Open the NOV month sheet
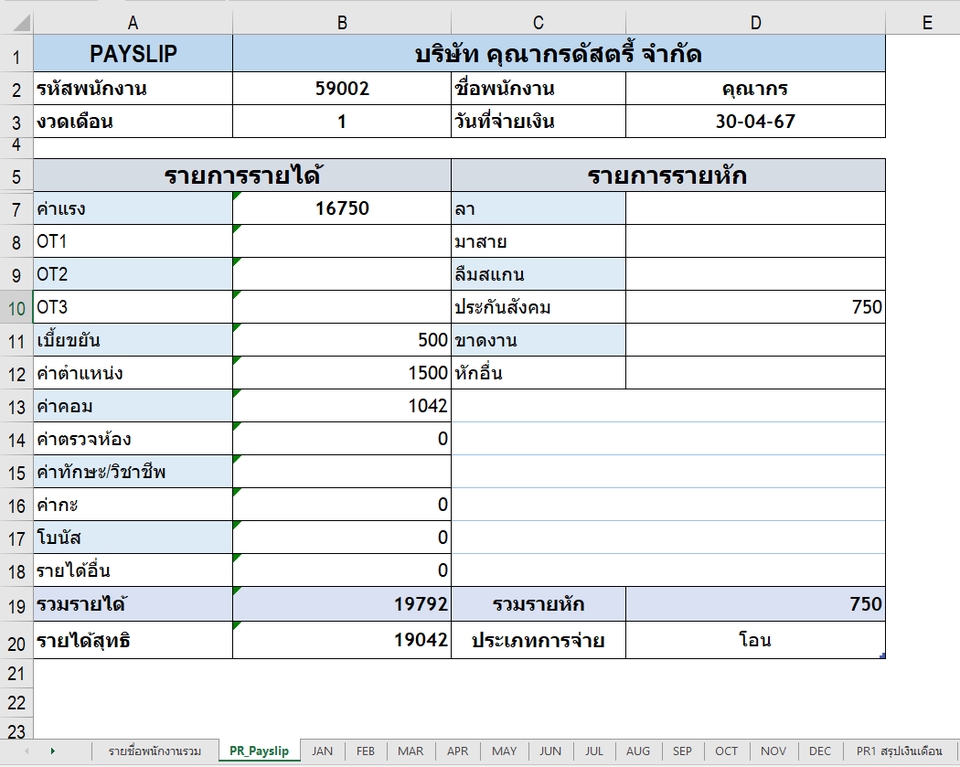Image resolution: width=960 pixels, height=767 pixels. [773, 750]
